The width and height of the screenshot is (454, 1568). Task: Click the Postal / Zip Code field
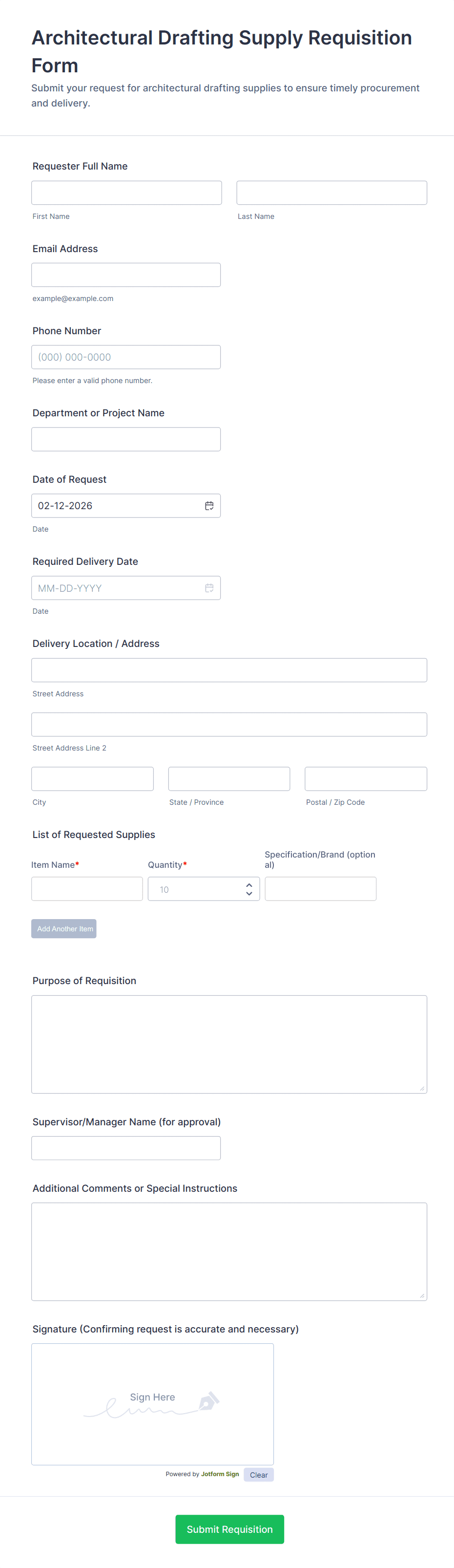pos(365,779)
